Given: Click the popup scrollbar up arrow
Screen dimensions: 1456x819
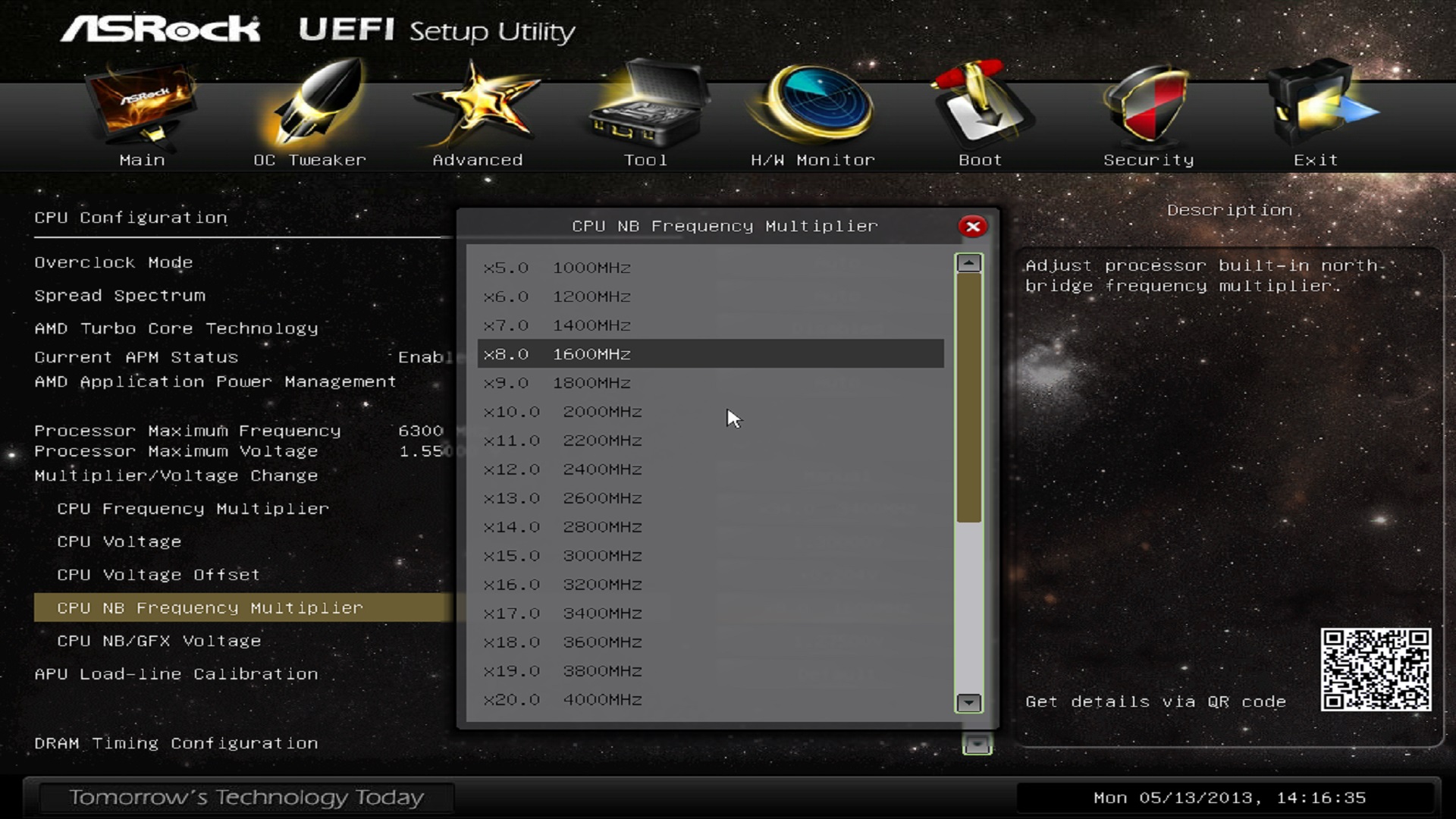Looking at the screenshot, I should click(968, 263).
